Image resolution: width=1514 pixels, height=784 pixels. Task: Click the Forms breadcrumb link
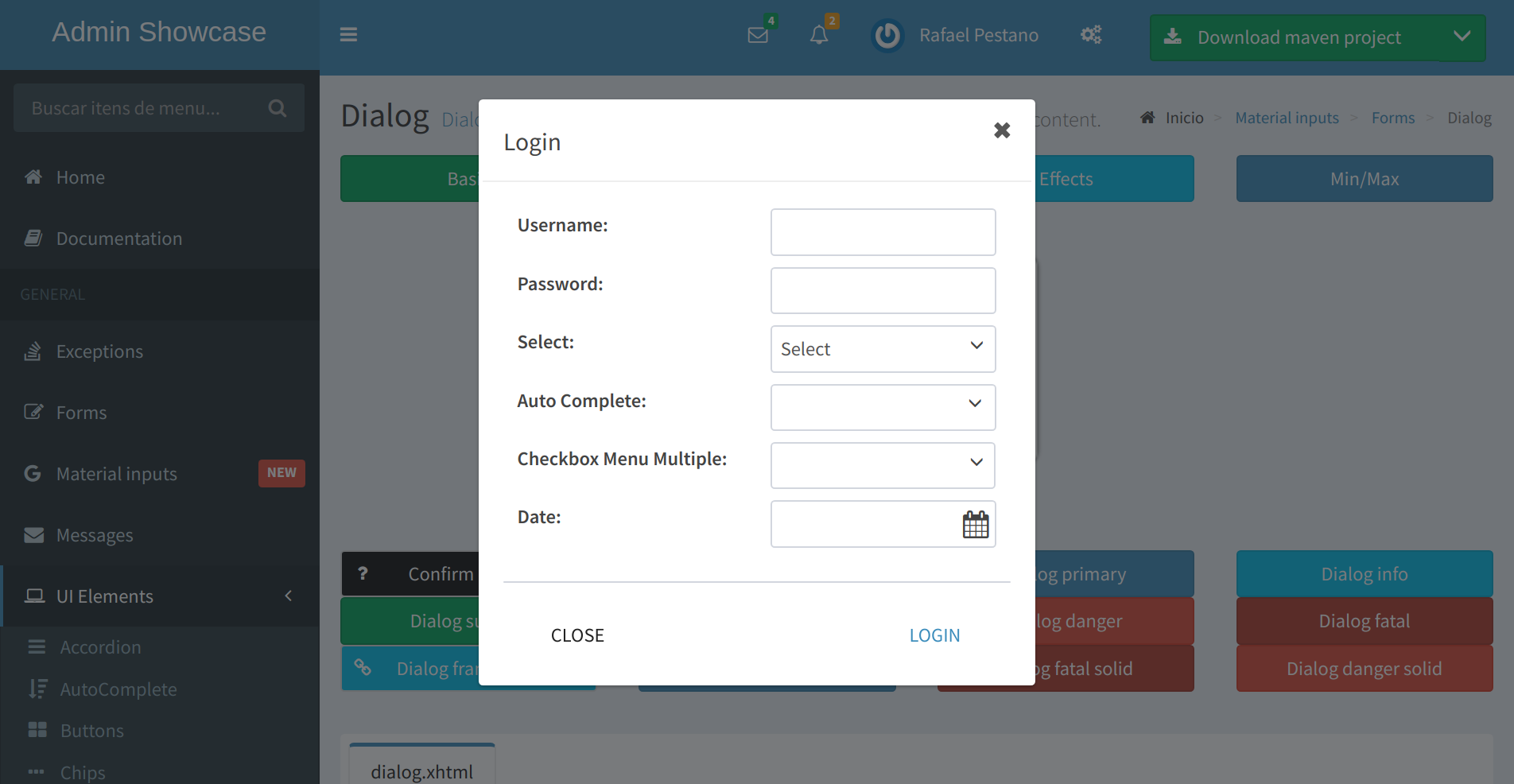[x=1392, y=117]
